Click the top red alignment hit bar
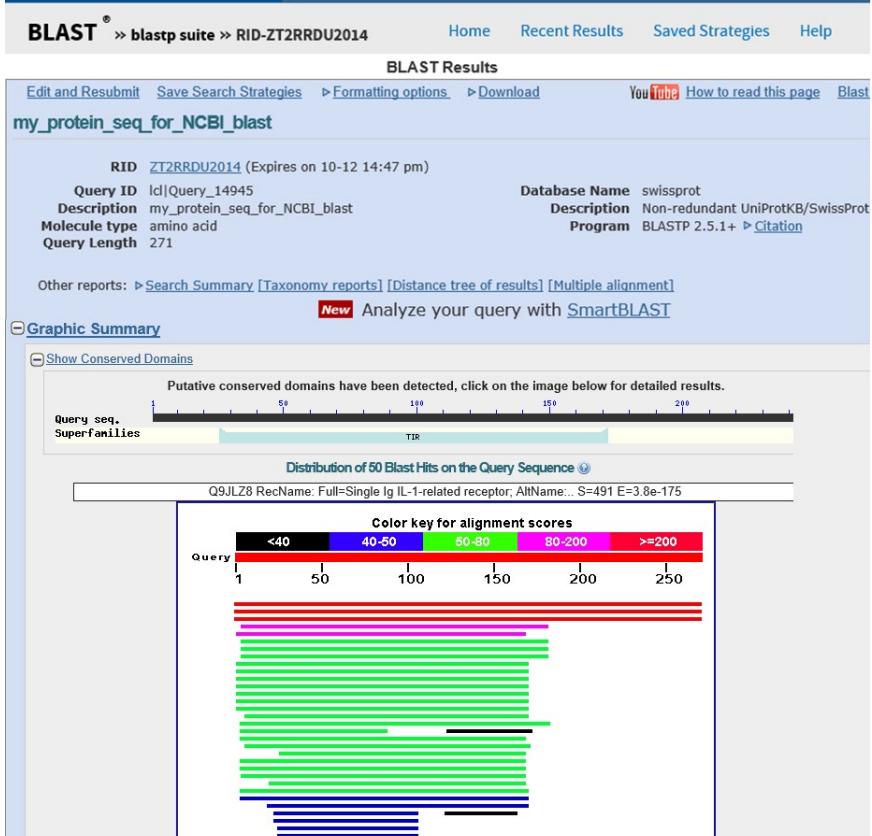The image size is (872, 836). (x=468, y=603)
